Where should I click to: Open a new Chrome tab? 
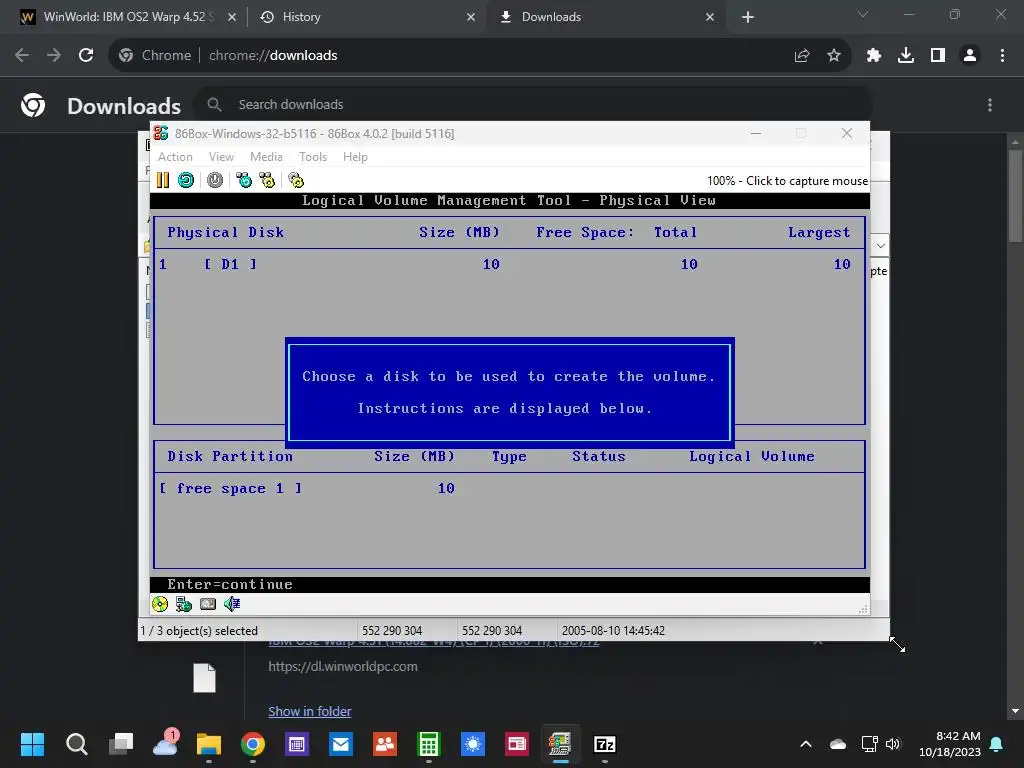[x=748, y=18]
